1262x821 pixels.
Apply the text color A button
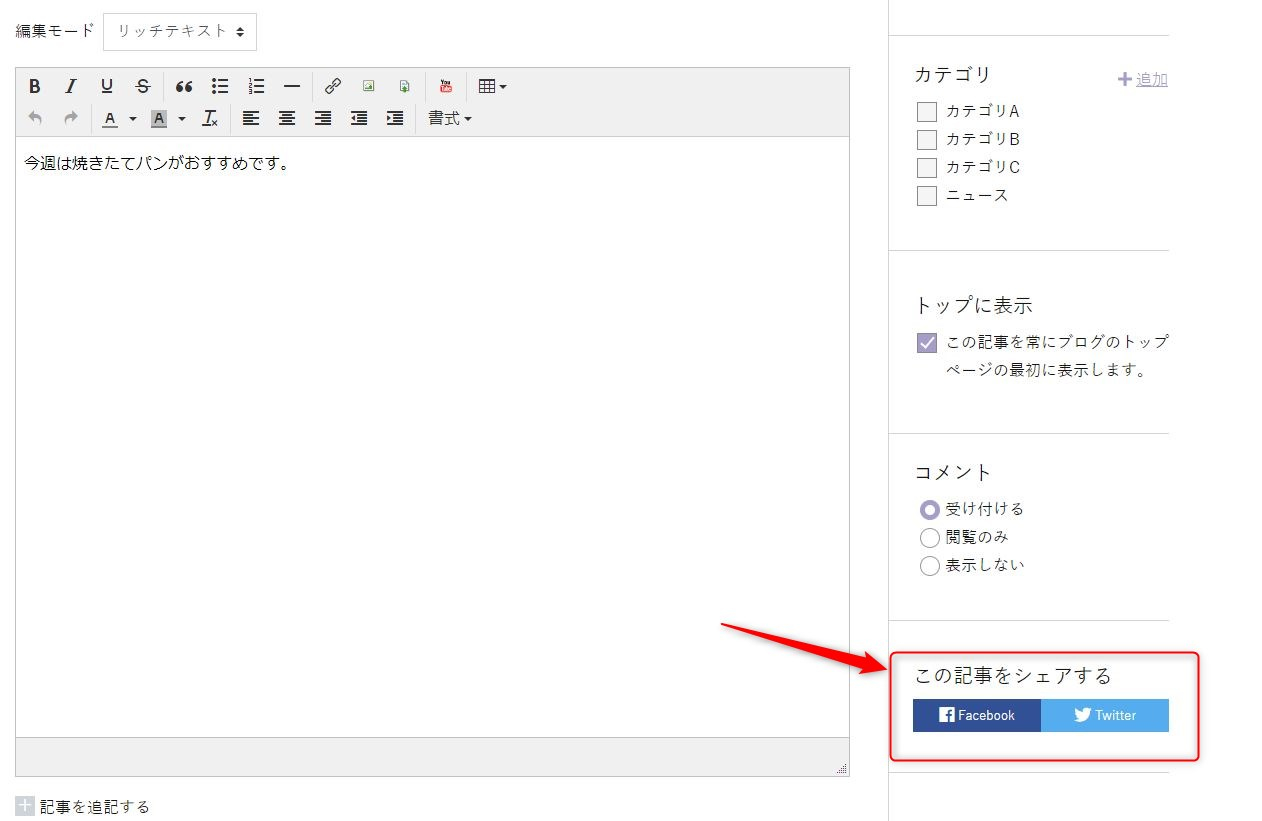pyautogui.click(x=110, y=118)
